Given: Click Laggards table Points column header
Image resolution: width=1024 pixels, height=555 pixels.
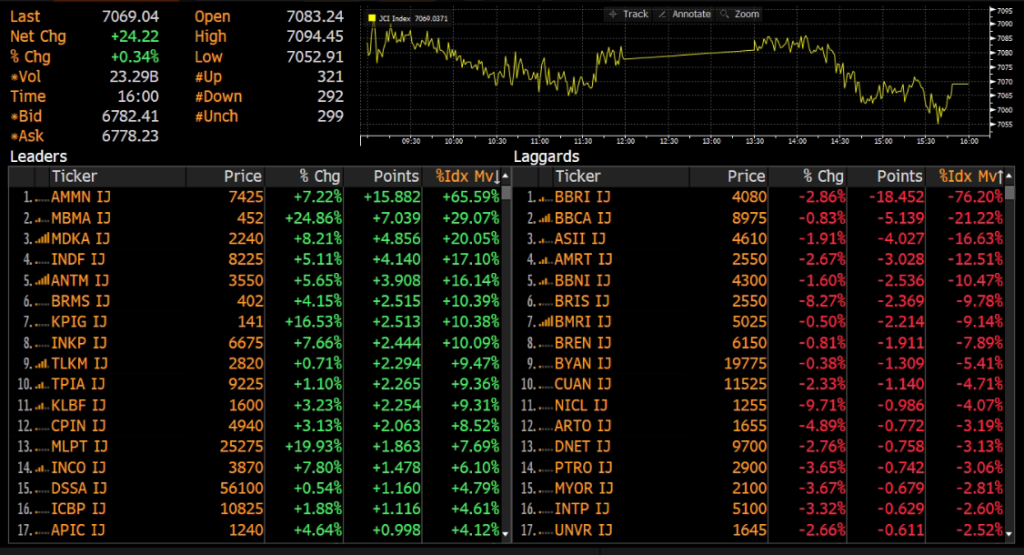Looking at the screenshot, I should [x=900, y=176].
